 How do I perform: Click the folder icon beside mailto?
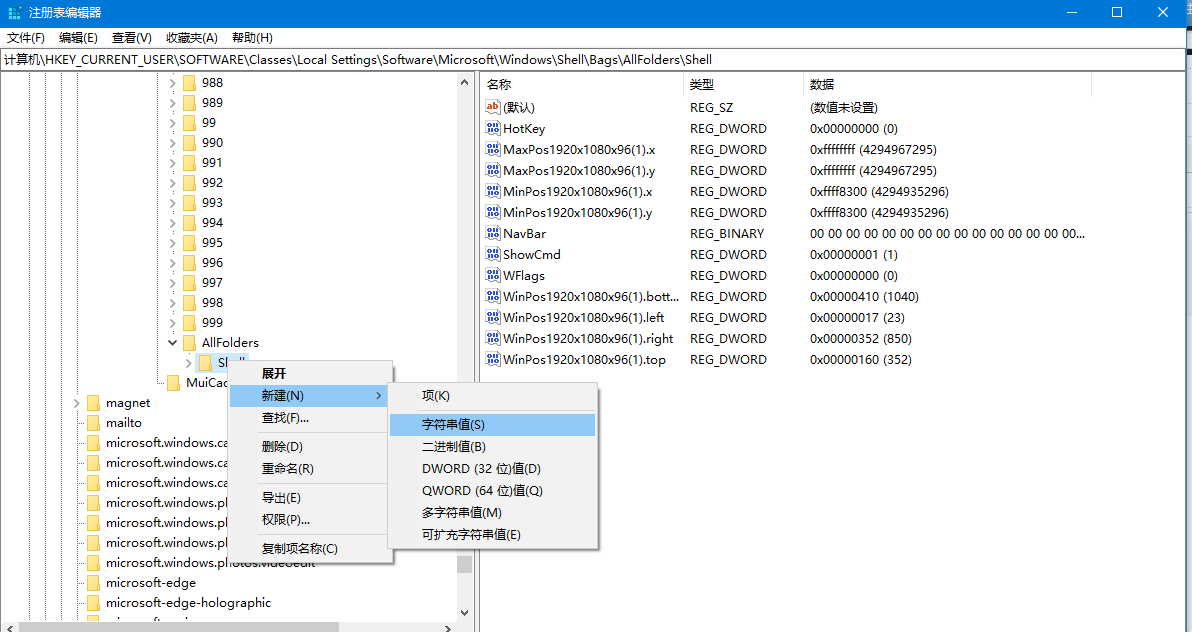click(93, 422)
